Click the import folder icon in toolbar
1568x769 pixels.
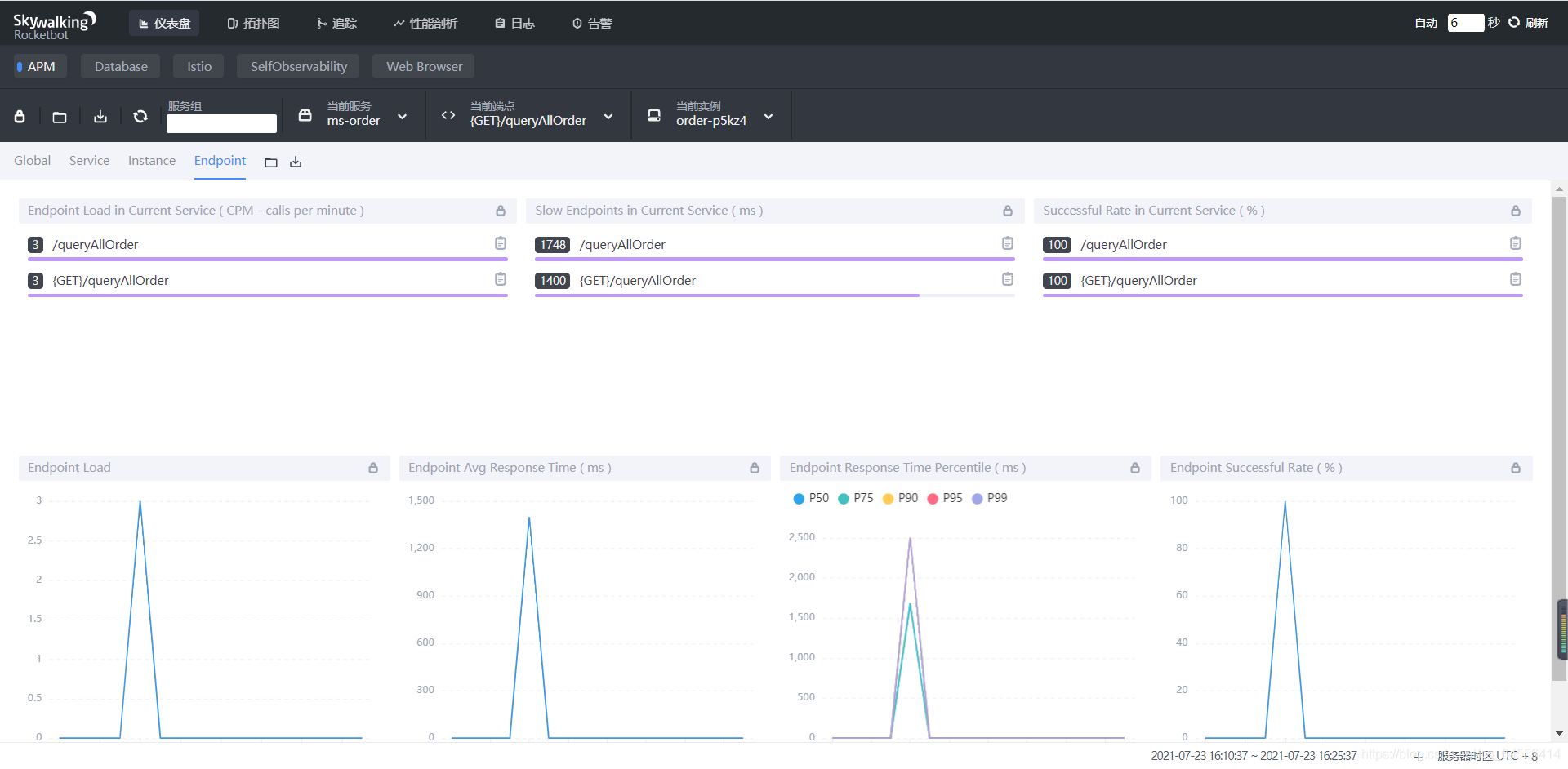pyautogui.click(x=60, y=117)
